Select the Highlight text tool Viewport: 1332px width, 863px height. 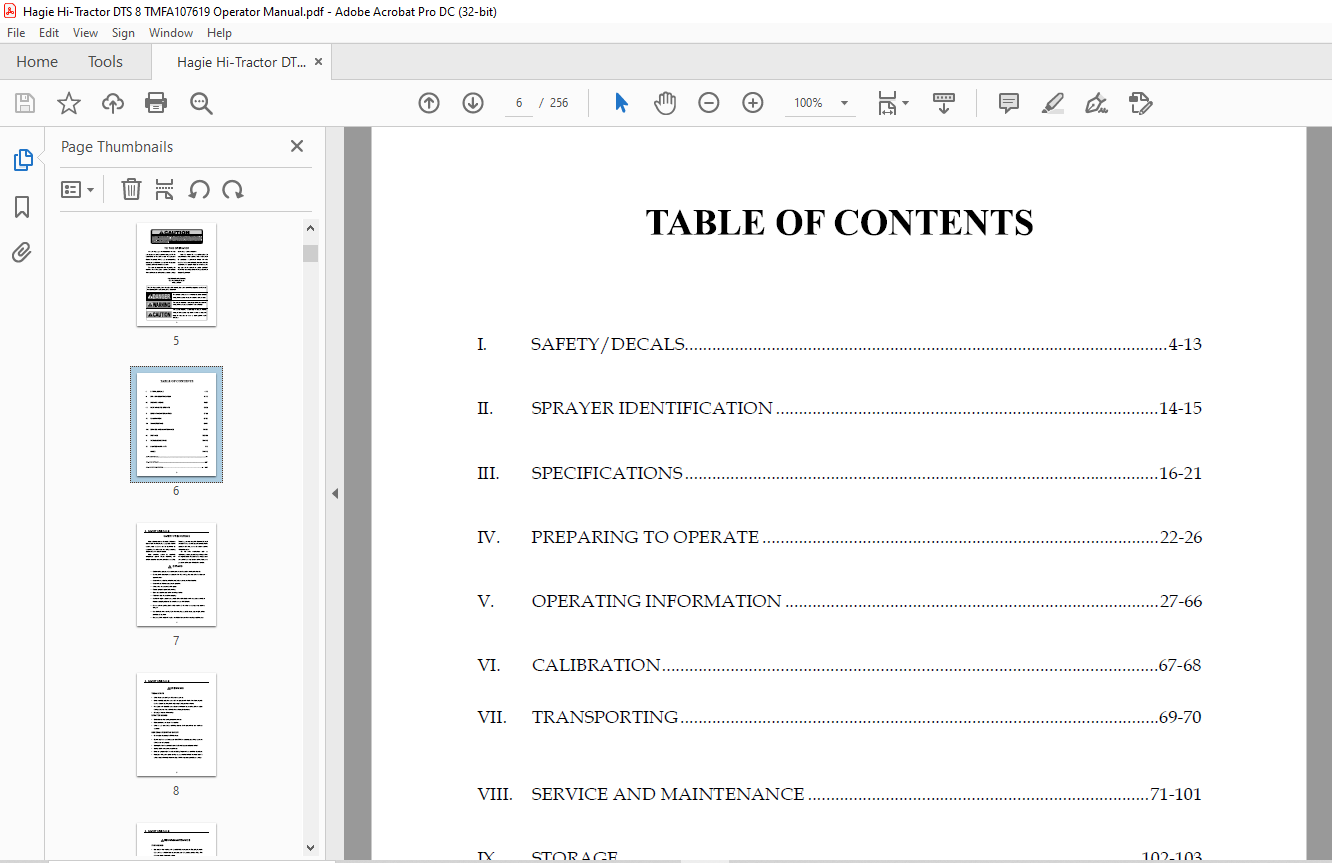point(1052,103)
